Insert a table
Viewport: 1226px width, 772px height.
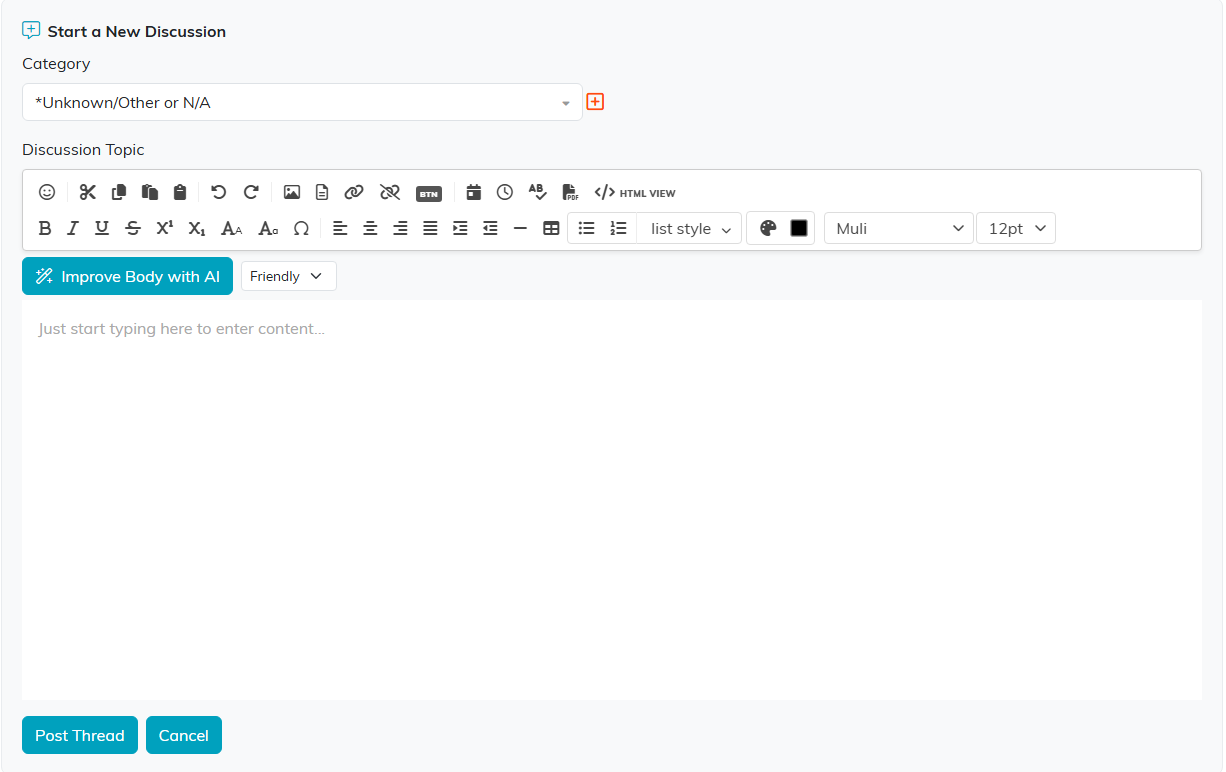point(551,228)
